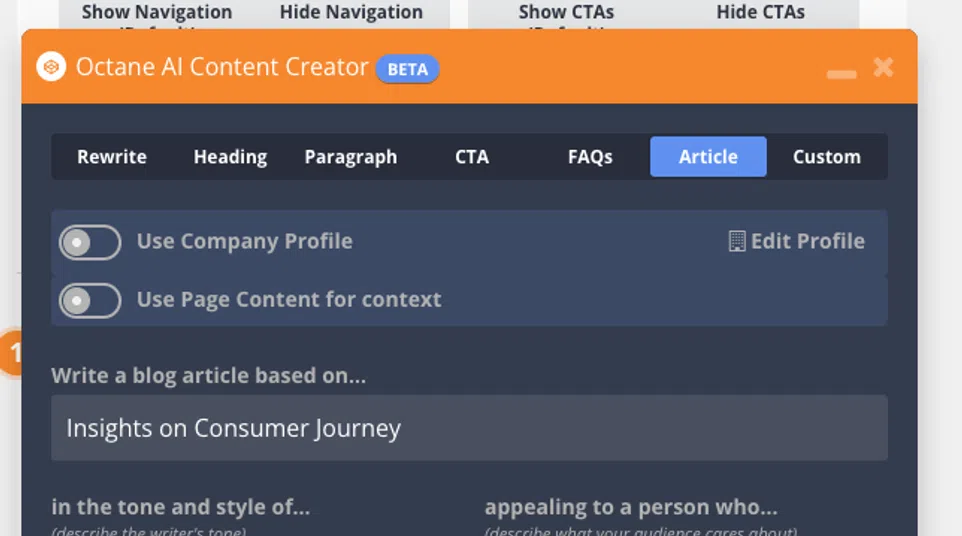The image size is (962, 536).
Task: Select the CTA tab
Action: [472, 157]
